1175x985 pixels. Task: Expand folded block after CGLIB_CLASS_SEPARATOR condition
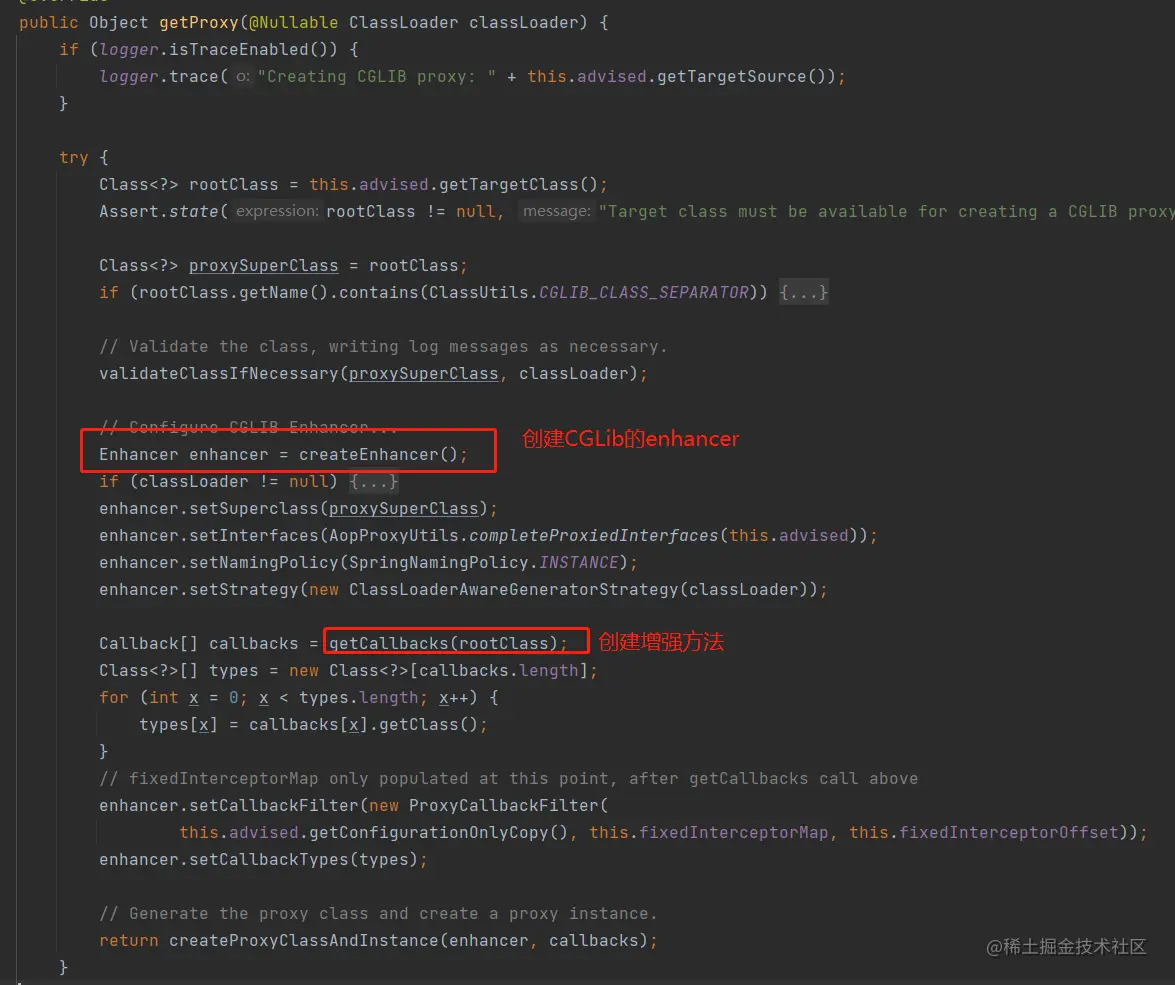coord(803,292)
